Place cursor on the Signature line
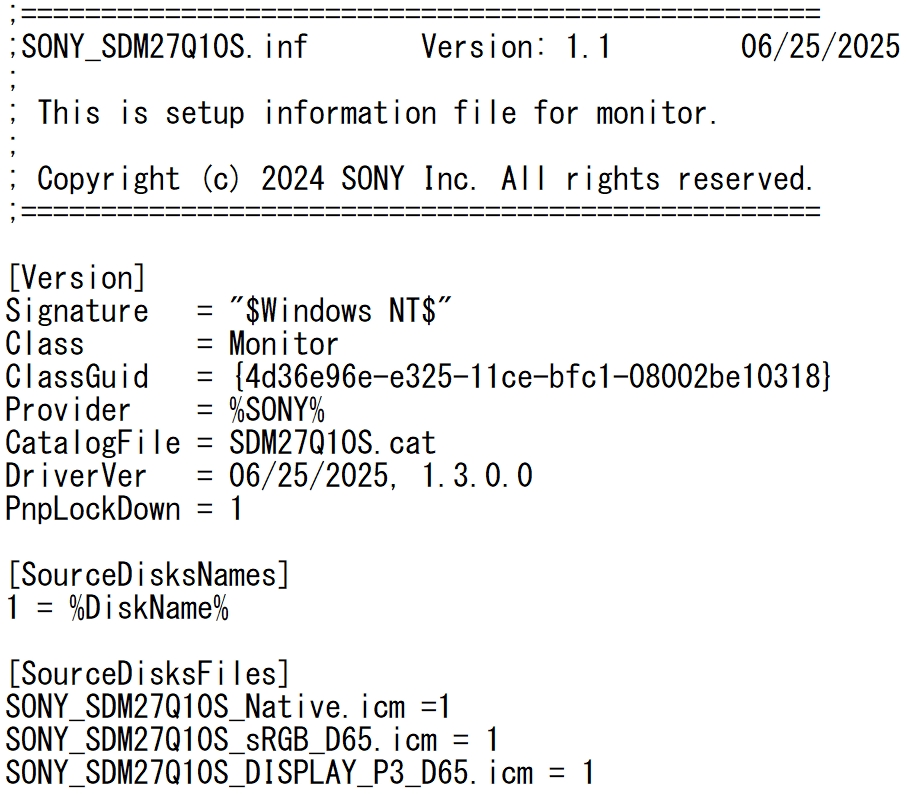907x794 pixels. coord(228,311)
